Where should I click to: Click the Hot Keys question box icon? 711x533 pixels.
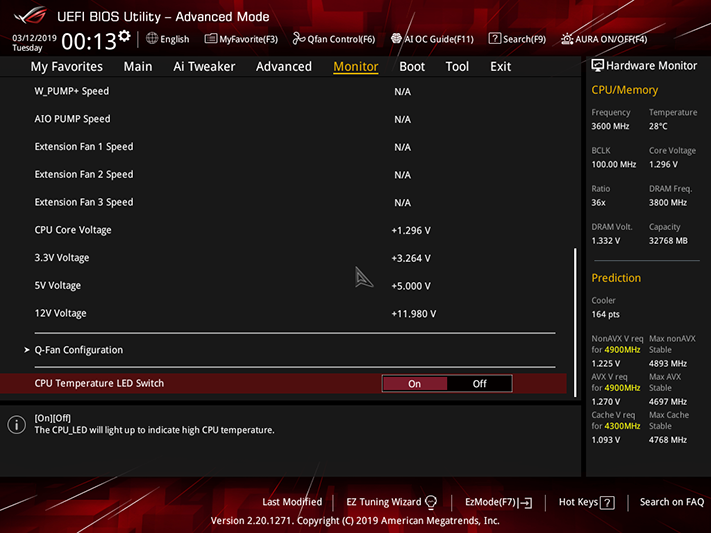[607, 503]
